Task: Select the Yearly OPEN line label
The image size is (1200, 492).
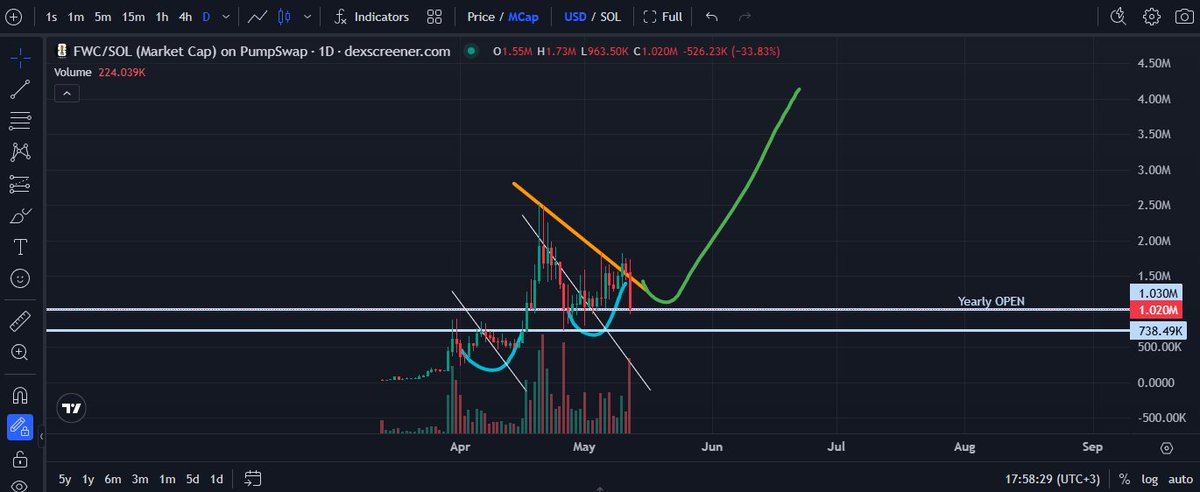Action: (x=991, y=301)
